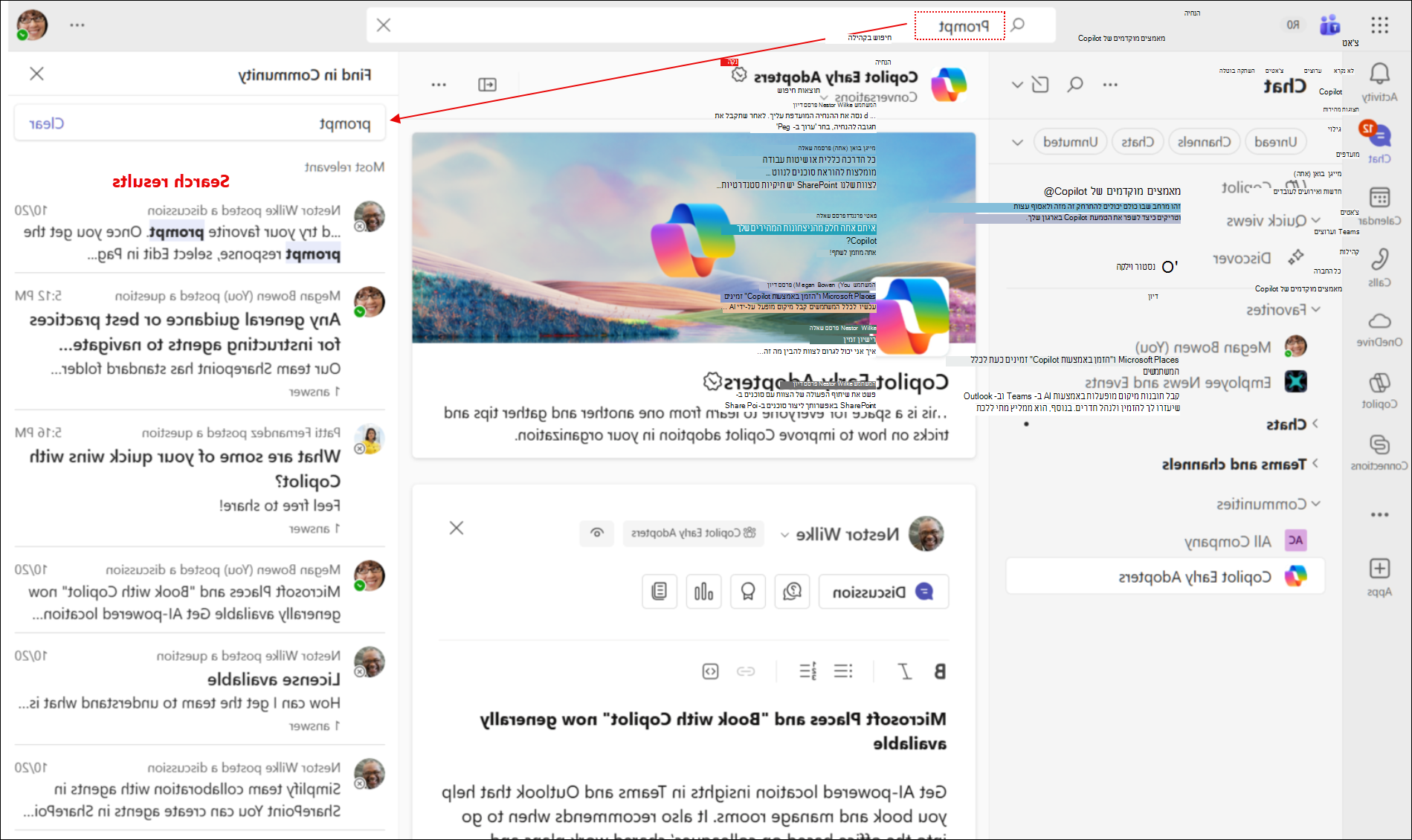Open the Discover item with the sparkle compass icon
This screenshot has height=840, width=1412.
(1296, 258)
